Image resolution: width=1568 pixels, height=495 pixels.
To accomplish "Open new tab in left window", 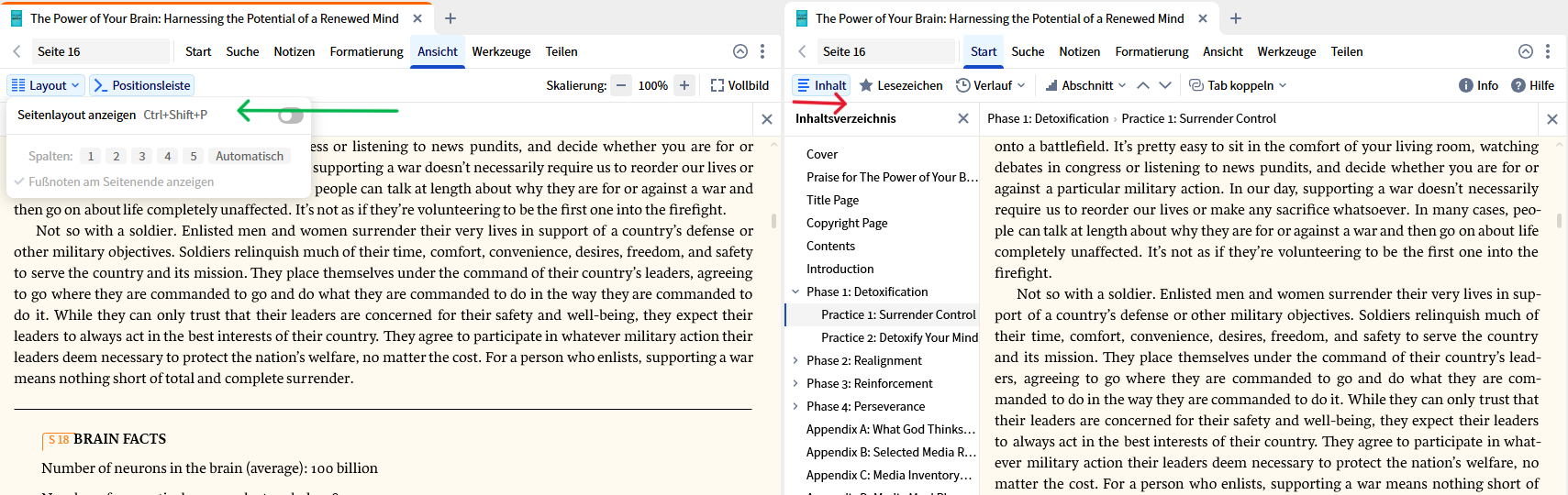I will click(450, 18).
